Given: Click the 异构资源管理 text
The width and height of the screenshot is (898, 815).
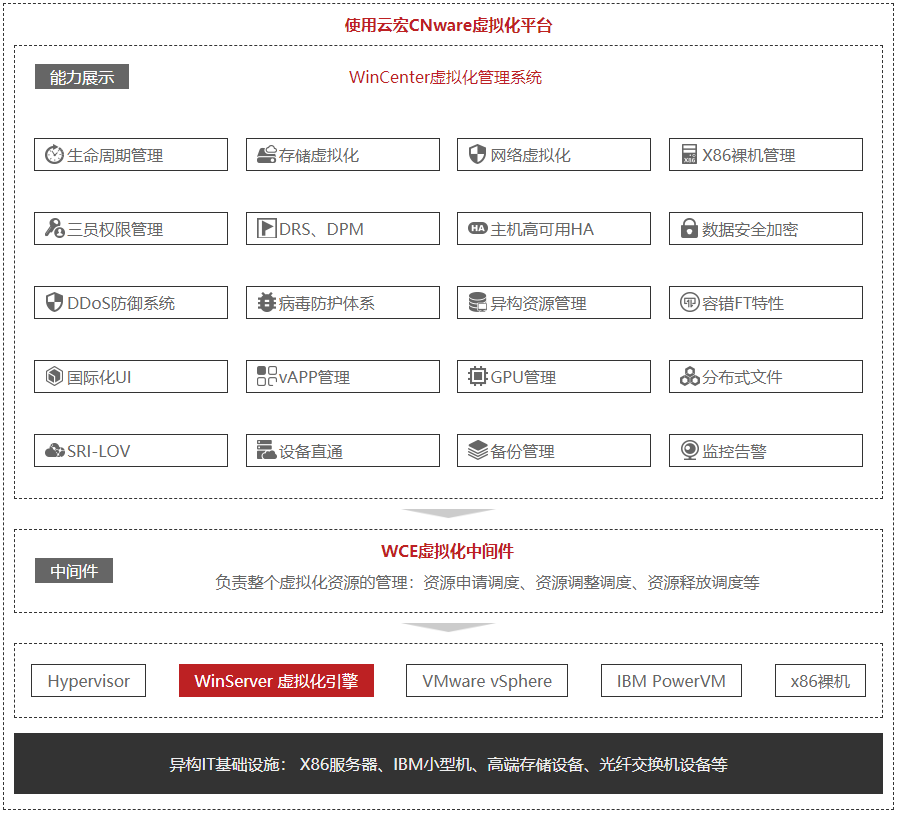Looking at the screenshot, I should [x=538, y=303].
